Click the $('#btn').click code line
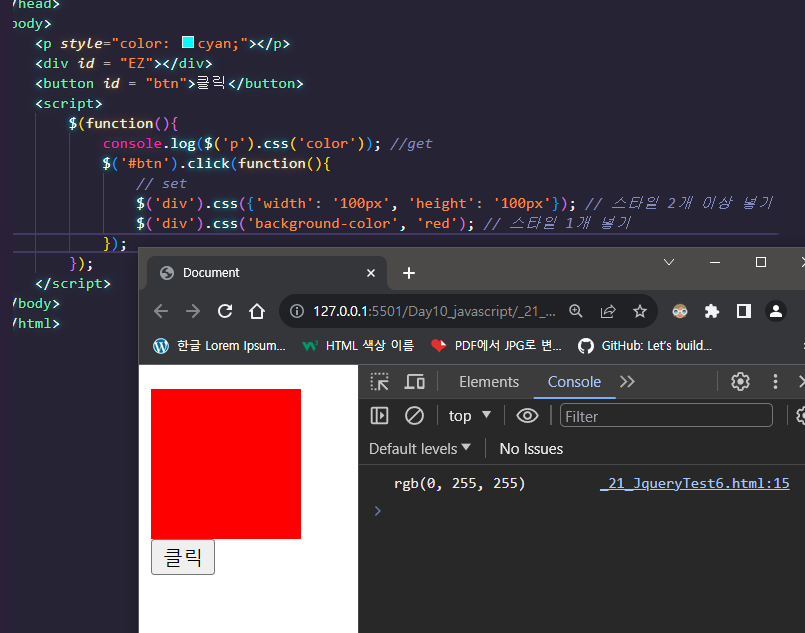 click(x=216, y=163)
